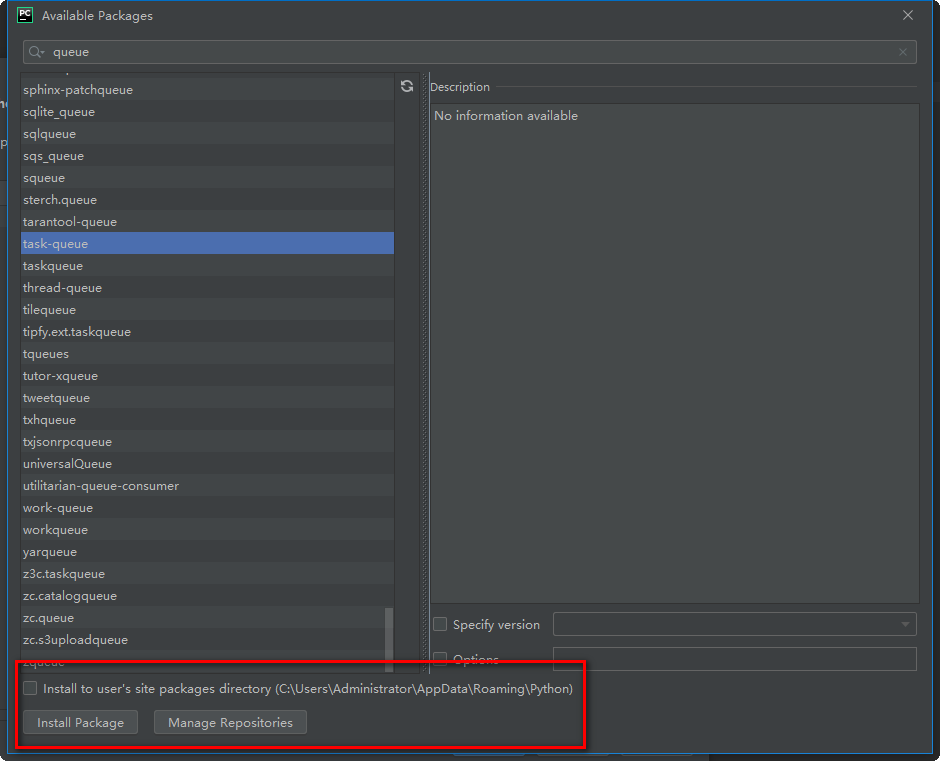This screenshot has width=940, height=761.
Task: Check Install to user's site packages directory
Action: [30, 687]
